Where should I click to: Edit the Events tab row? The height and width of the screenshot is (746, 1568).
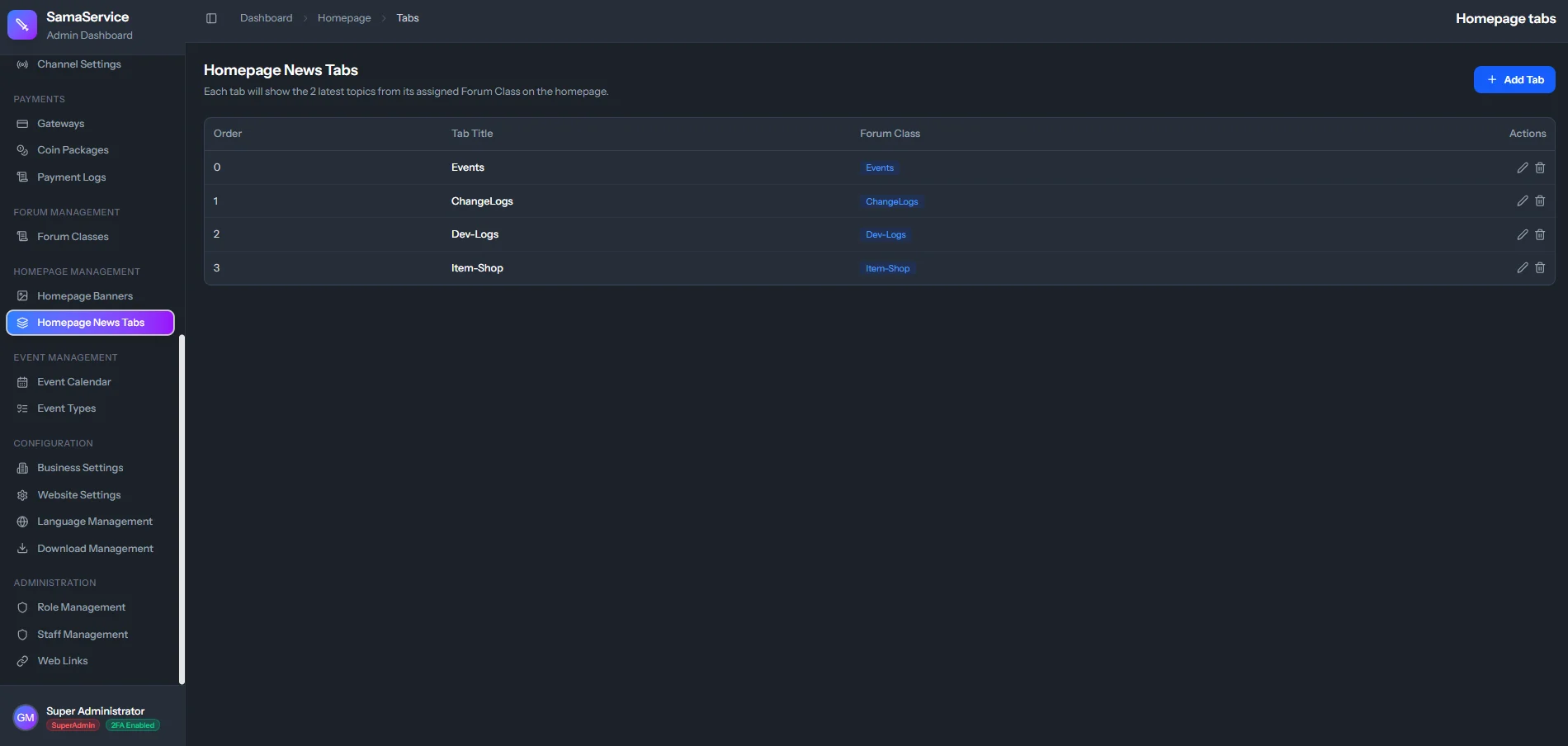point(1523,168)
